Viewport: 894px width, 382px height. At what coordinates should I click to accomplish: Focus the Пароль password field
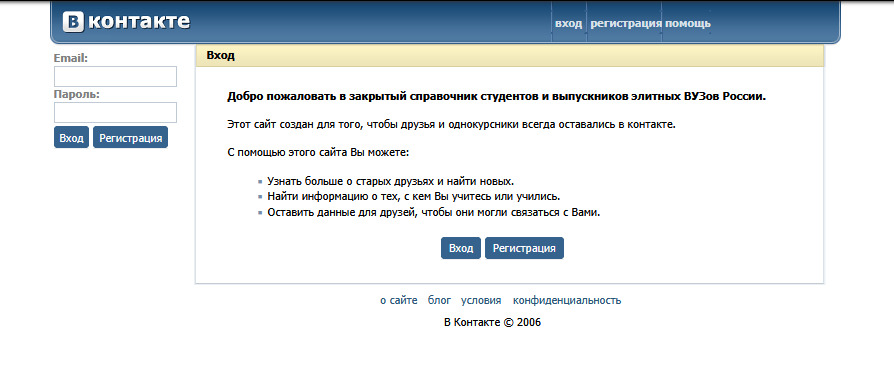(115, 112)
